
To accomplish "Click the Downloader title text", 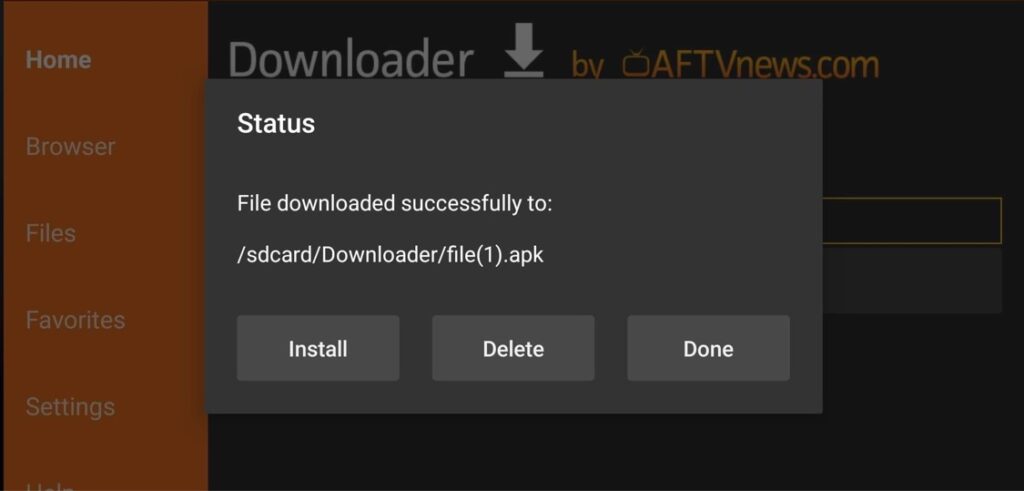I will (x=351, y=59).
